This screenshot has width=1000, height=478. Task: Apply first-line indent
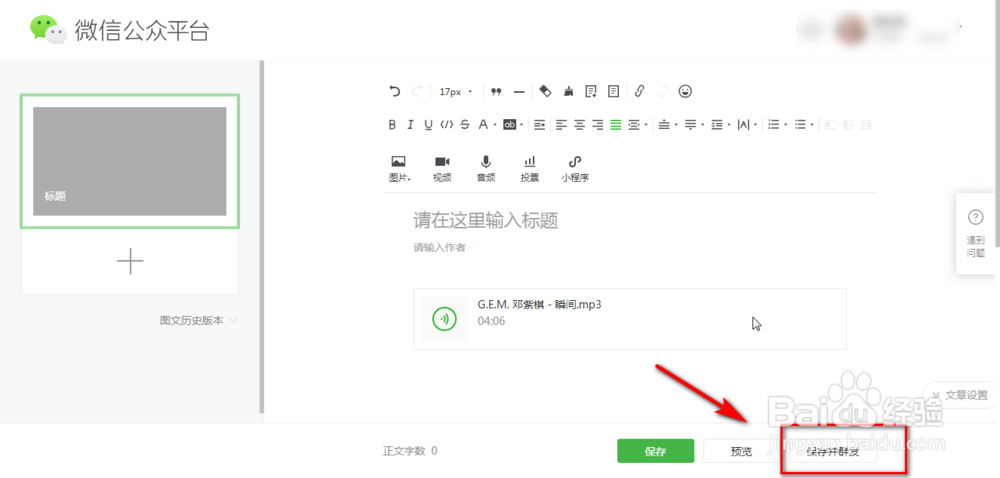coord(540,125)
